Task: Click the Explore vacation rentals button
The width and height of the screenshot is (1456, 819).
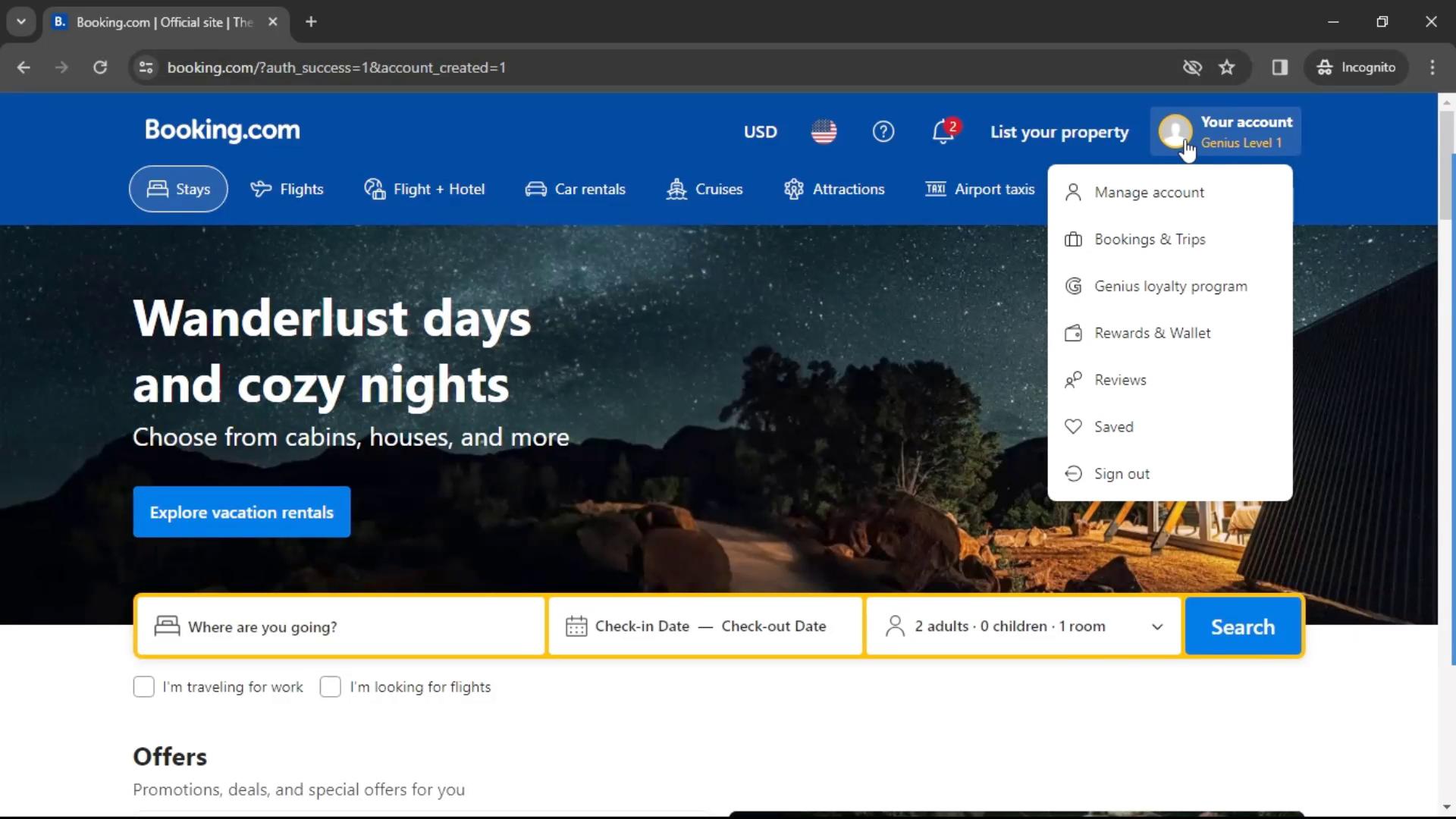Action: click(241, 511)
